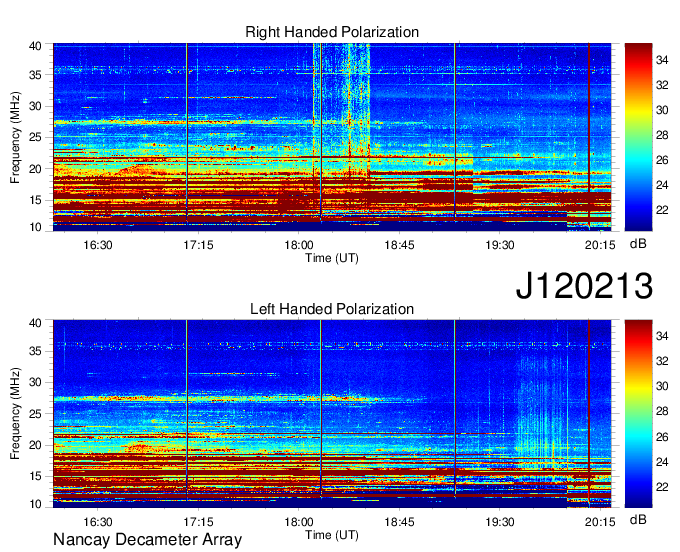Click the 40 MHz tick label on bottom plot
The width and height of the screenshot is (680, 552).
pyautogui.click(x=35, y=323)
